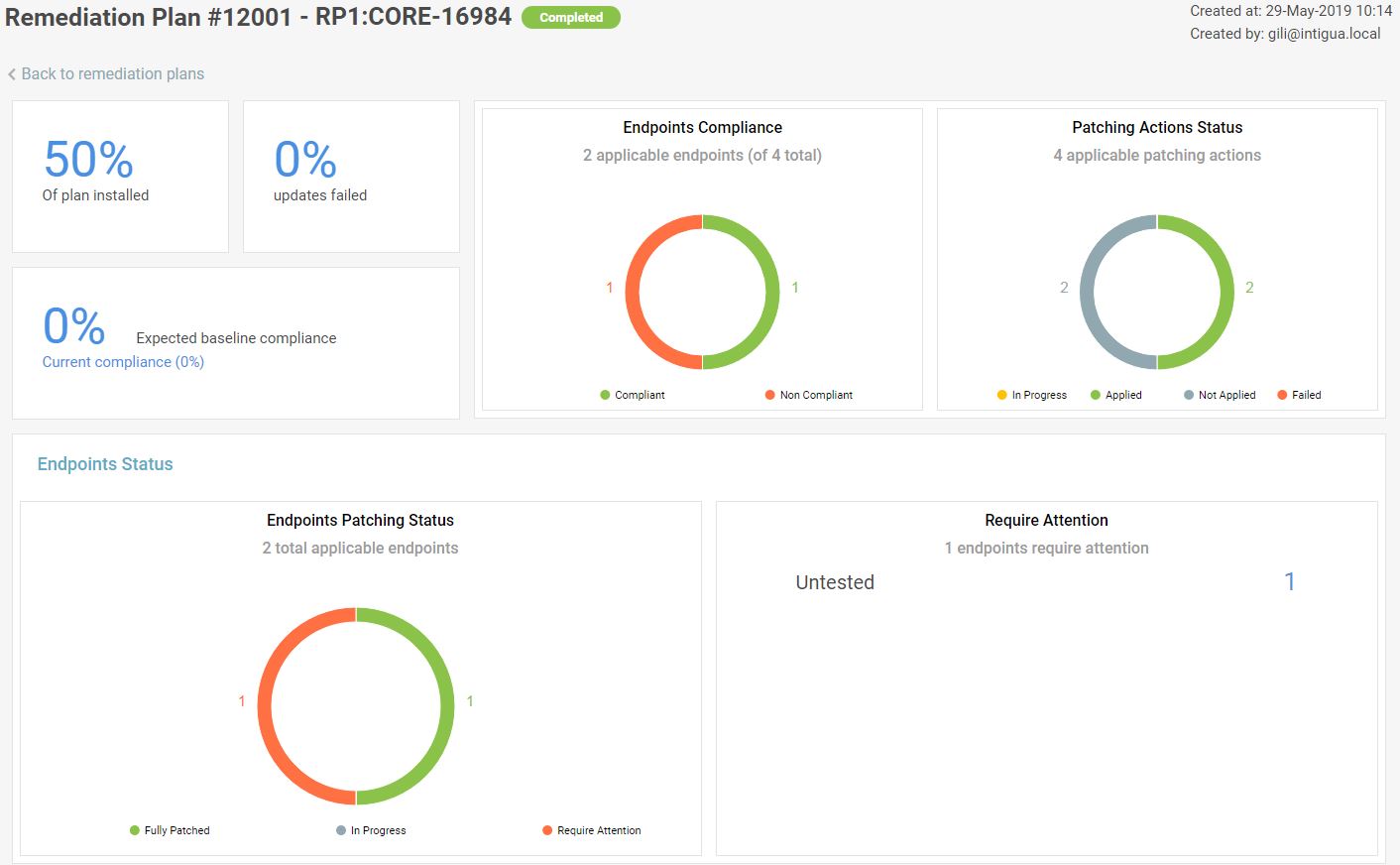Toggle the Non Compliant legend item
This screenshot has width=1400, height=865.
(808, 395)
